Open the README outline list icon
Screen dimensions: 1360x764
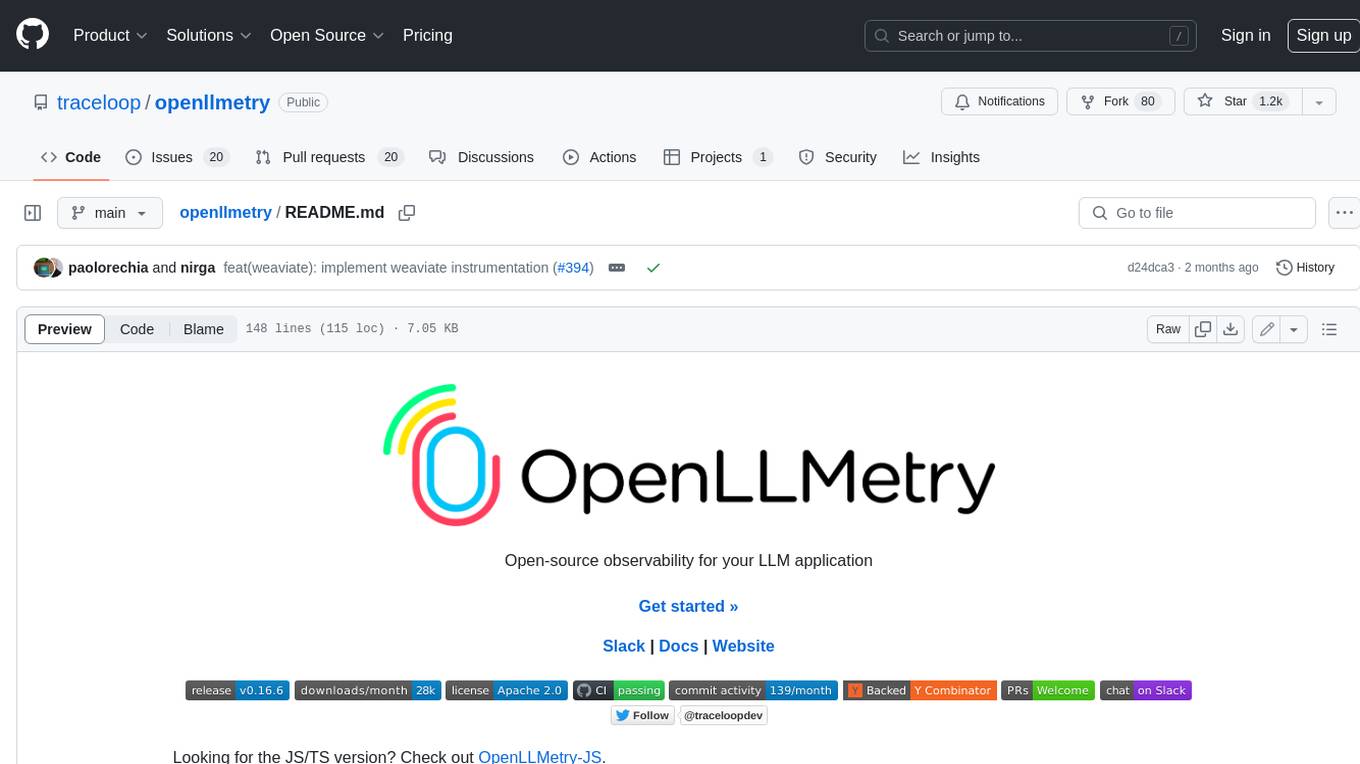tap(1329, 329)
